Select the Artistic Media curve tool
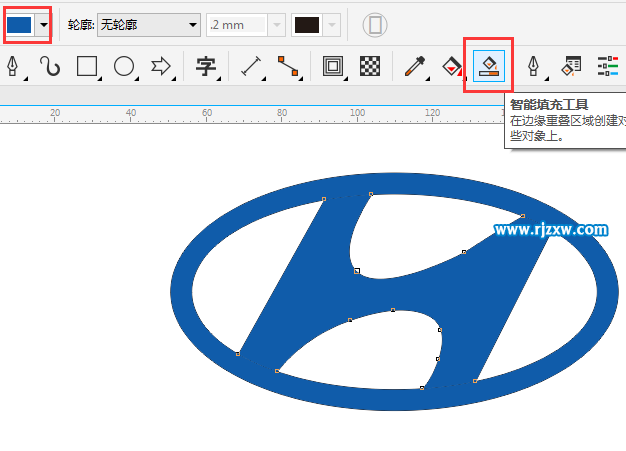The height and width of the screenshot is (451, 626). click(x=50, y=66)
